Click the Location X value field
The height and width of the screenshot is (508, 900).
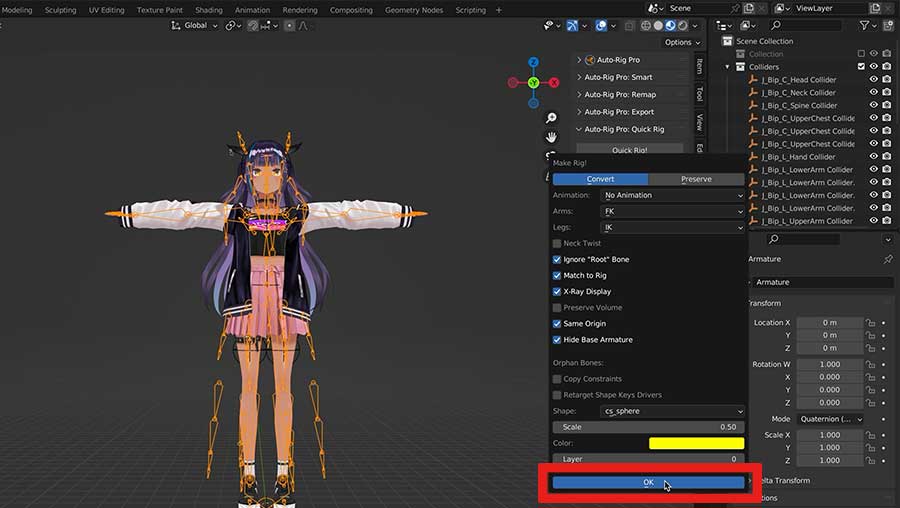pyautogui.click(x=829, y=323)
